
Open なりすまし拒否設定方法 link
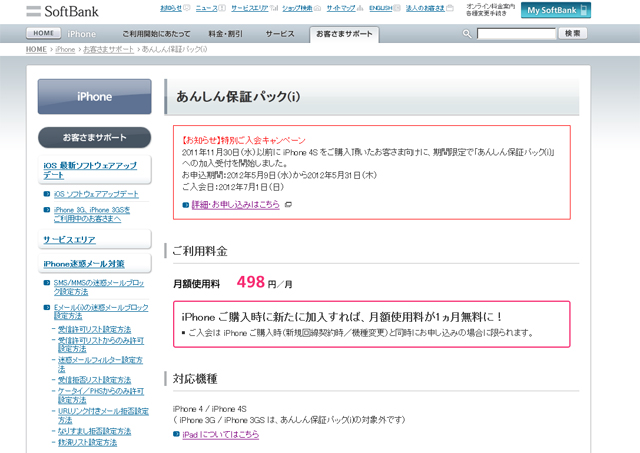coord(94,431)
